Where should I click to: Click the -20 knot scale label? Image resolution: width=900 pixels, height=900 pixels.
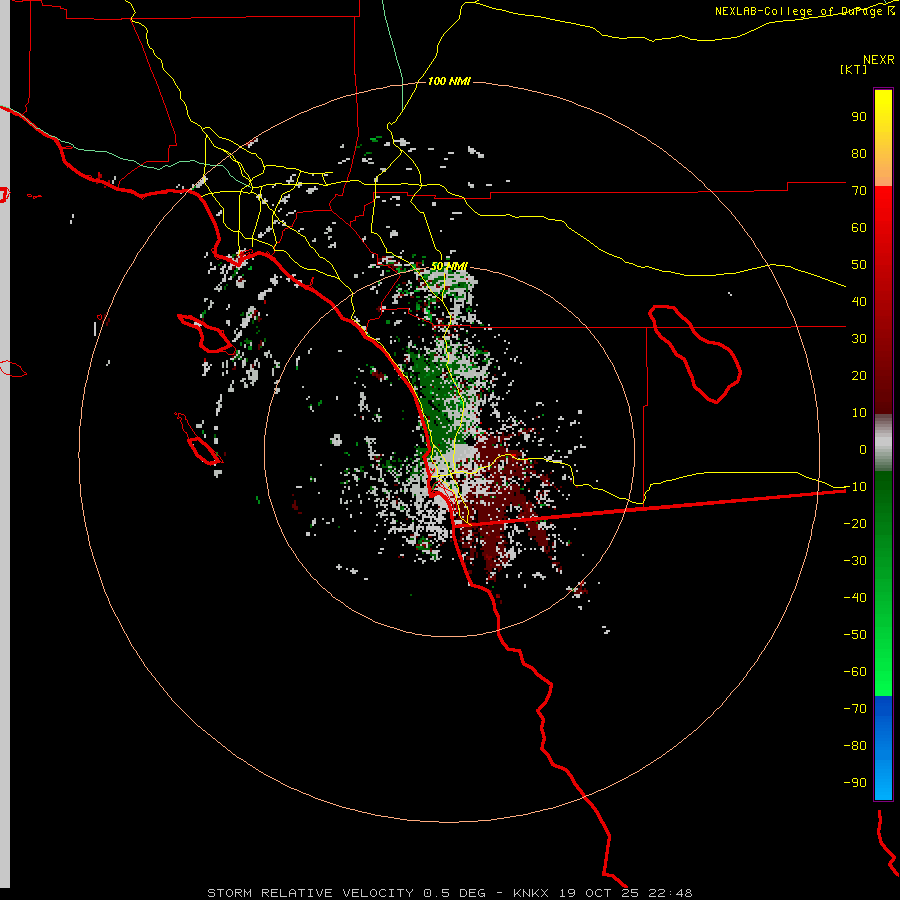(x=855, y=524)
